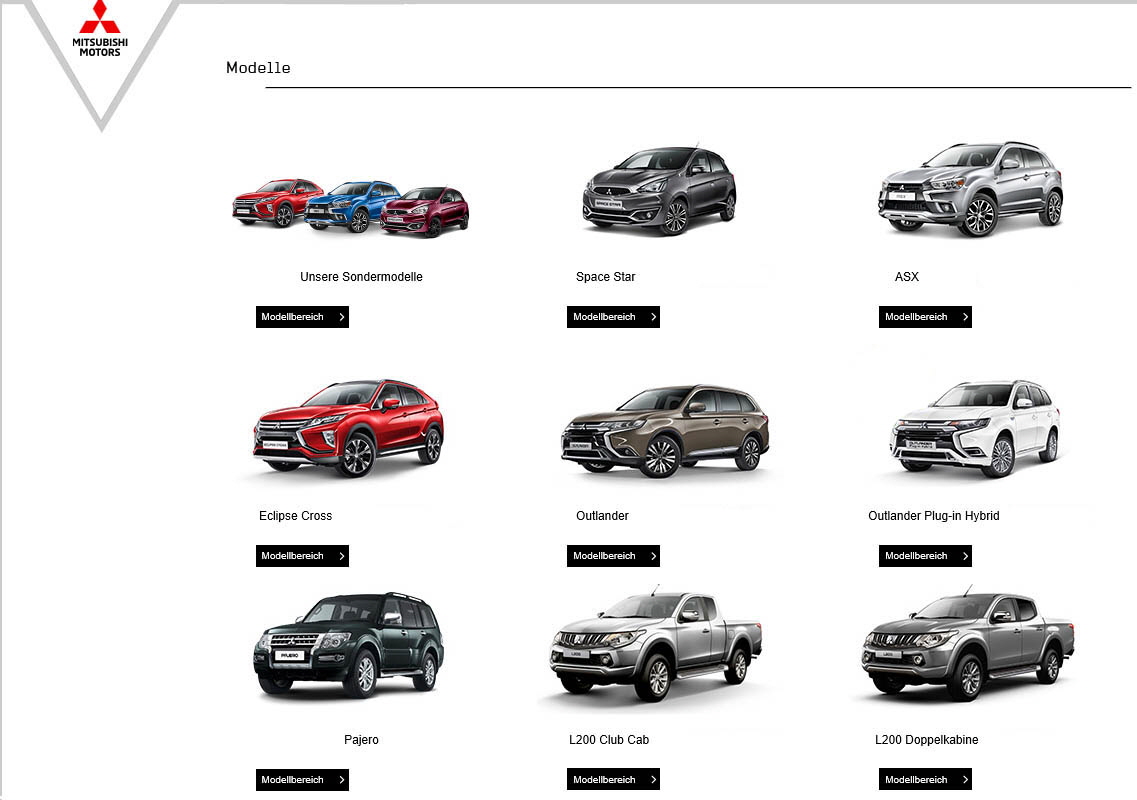The image size is (1137, 800).
Task: Click the Pajero model name
Action: click(x=361, y=740)
